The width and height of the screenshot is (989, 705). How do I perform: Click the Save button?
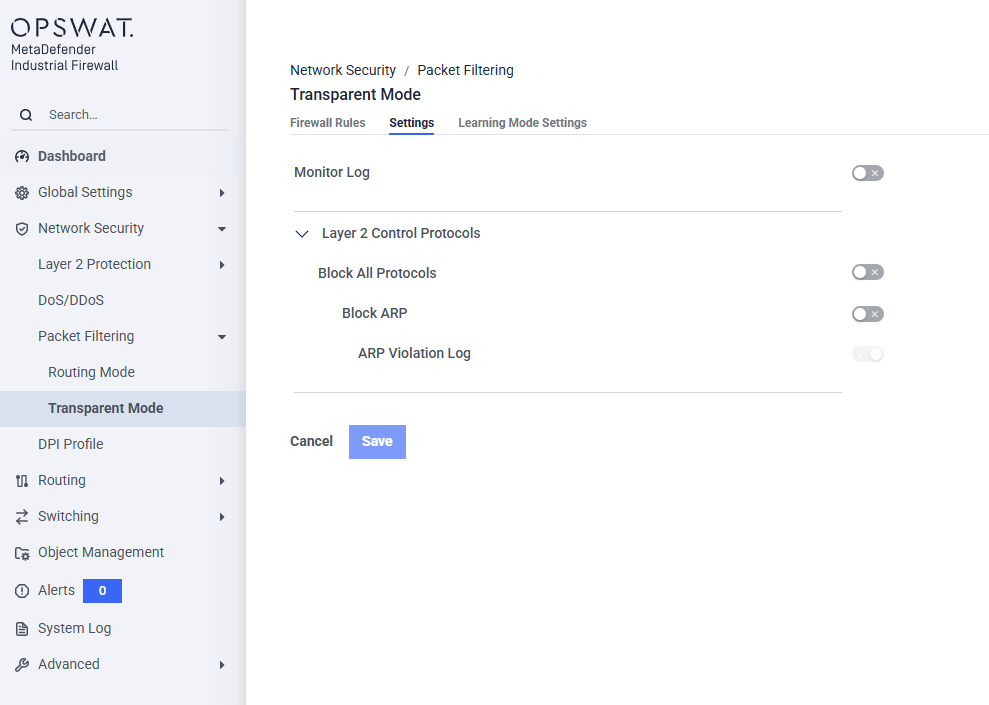point(377,441)
